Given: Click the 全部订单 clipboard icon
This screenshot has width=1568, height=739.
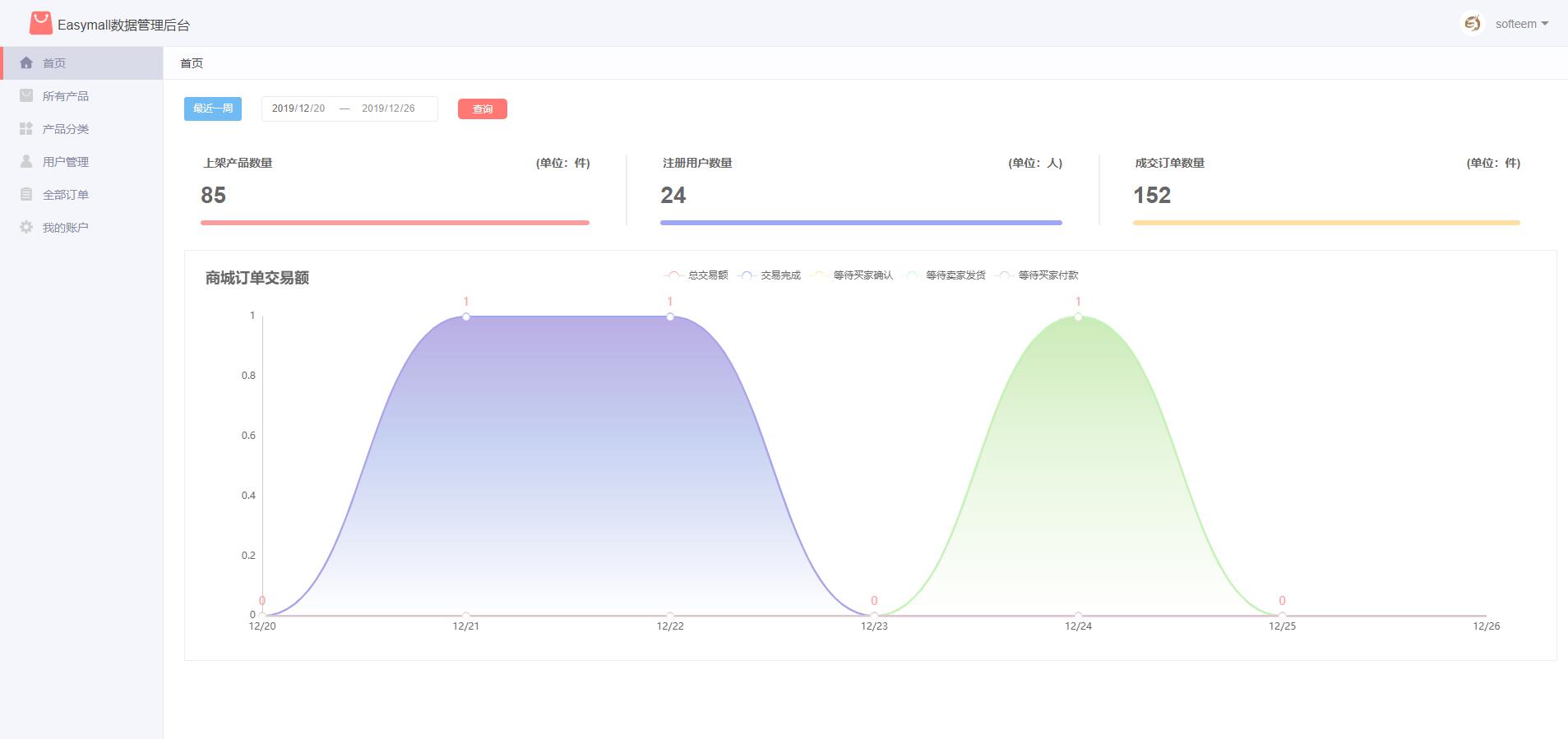Looking at the screenshot, I should (26, 194).
